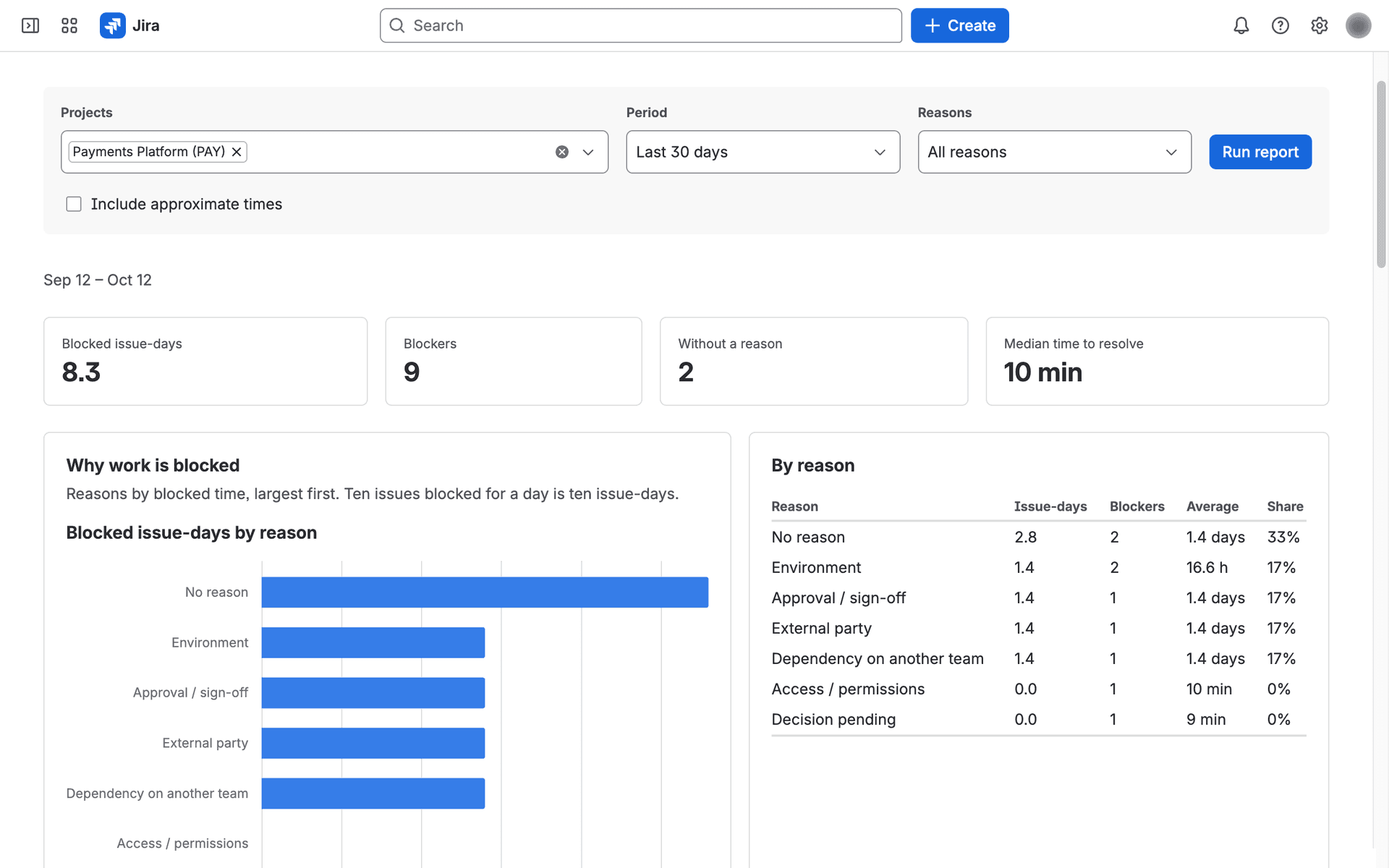This screenshot has width=1389, height=868.
Task: Click the Dependency on another team bar
Action: coord(373,793)
